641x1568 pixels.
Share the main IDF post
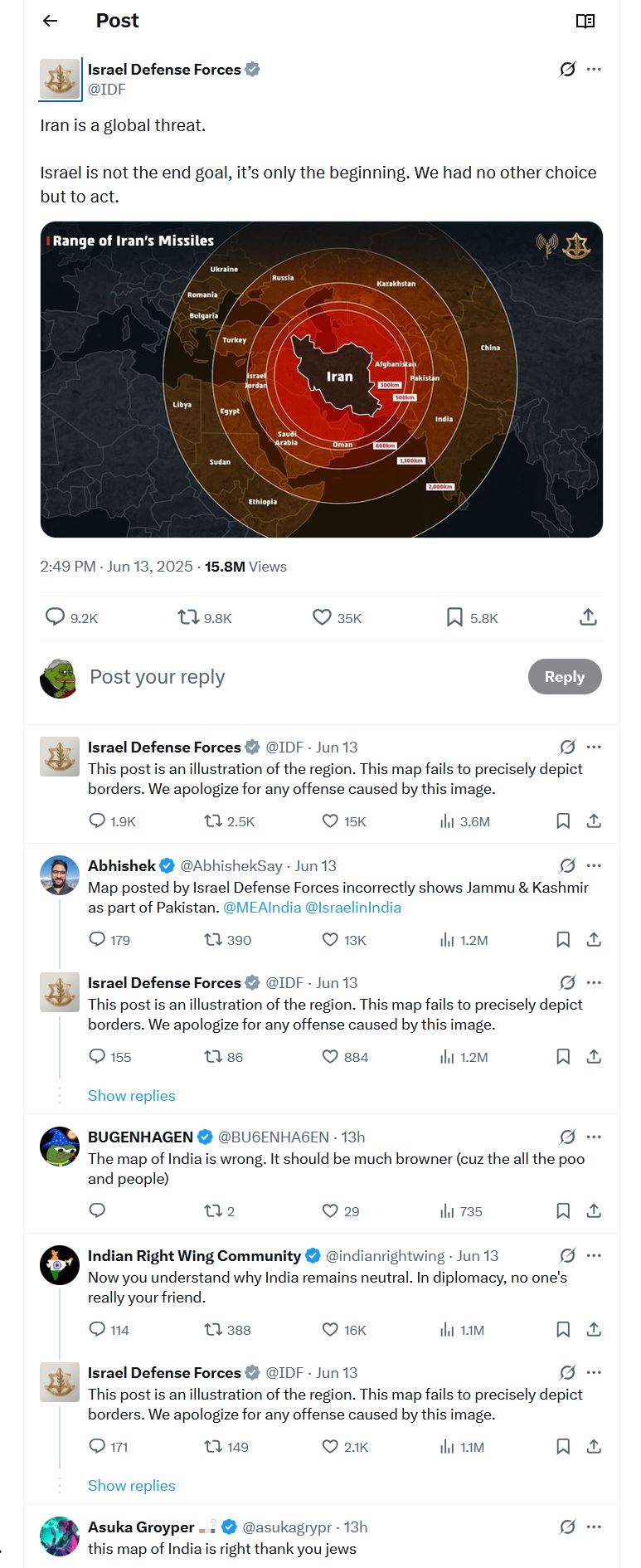pos(588,616)
